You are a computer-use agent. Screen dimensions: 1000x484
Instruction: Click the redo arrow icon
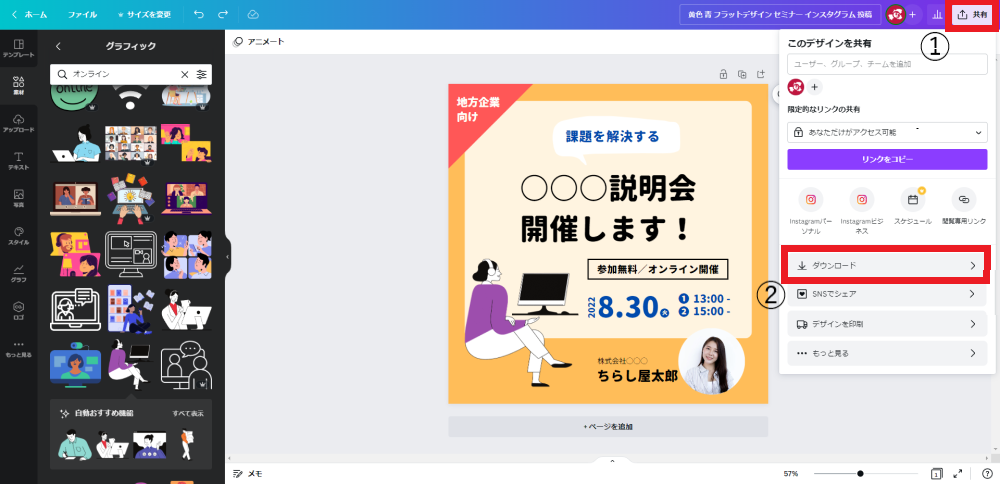click(223, 14)
